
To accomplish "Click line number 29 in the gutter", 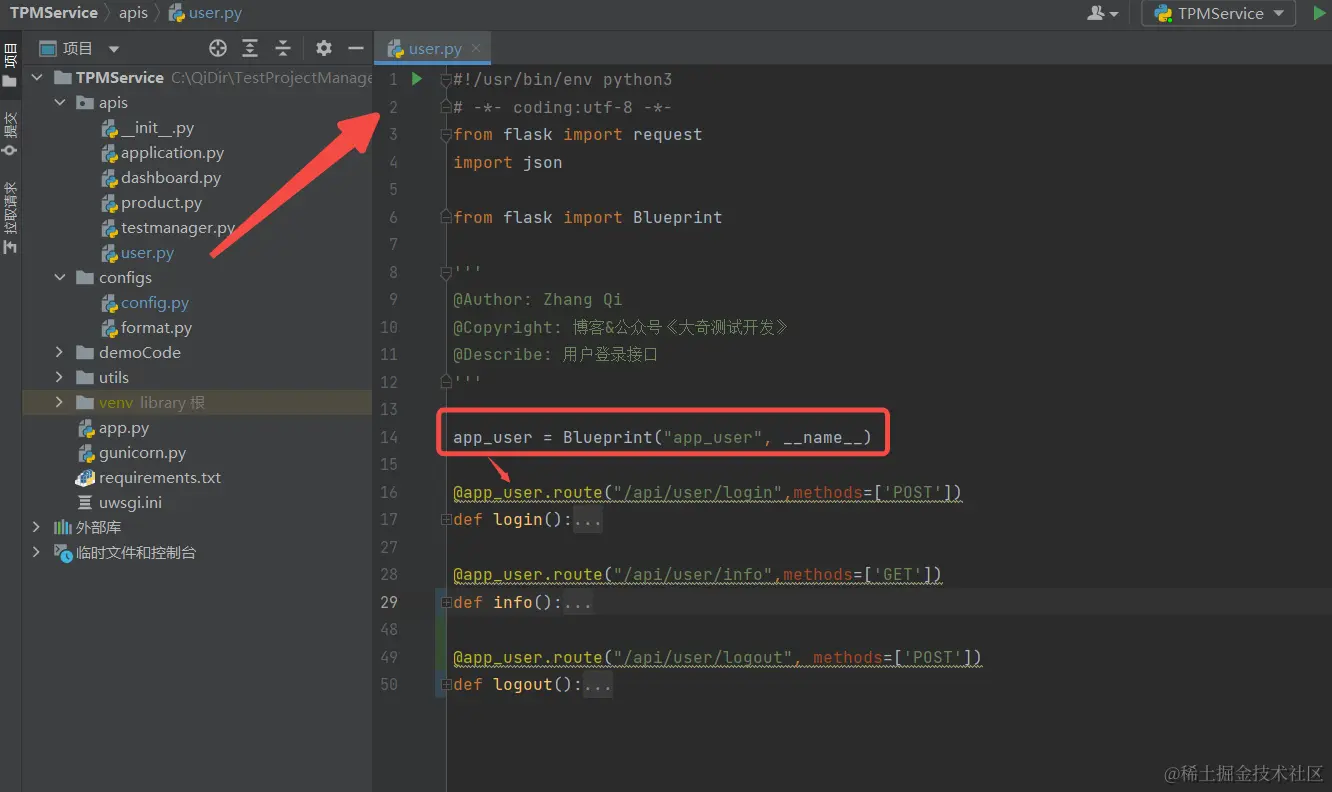I will click(388, 602).
